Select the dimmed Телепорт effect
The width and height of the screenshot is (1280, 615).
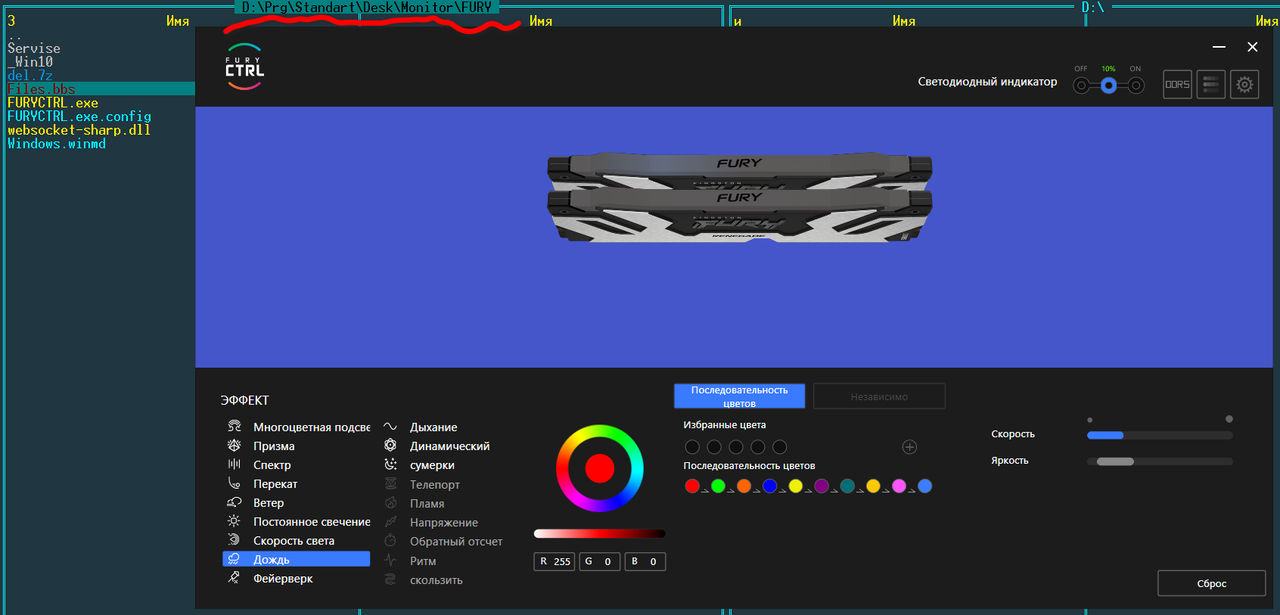(422, 484)
